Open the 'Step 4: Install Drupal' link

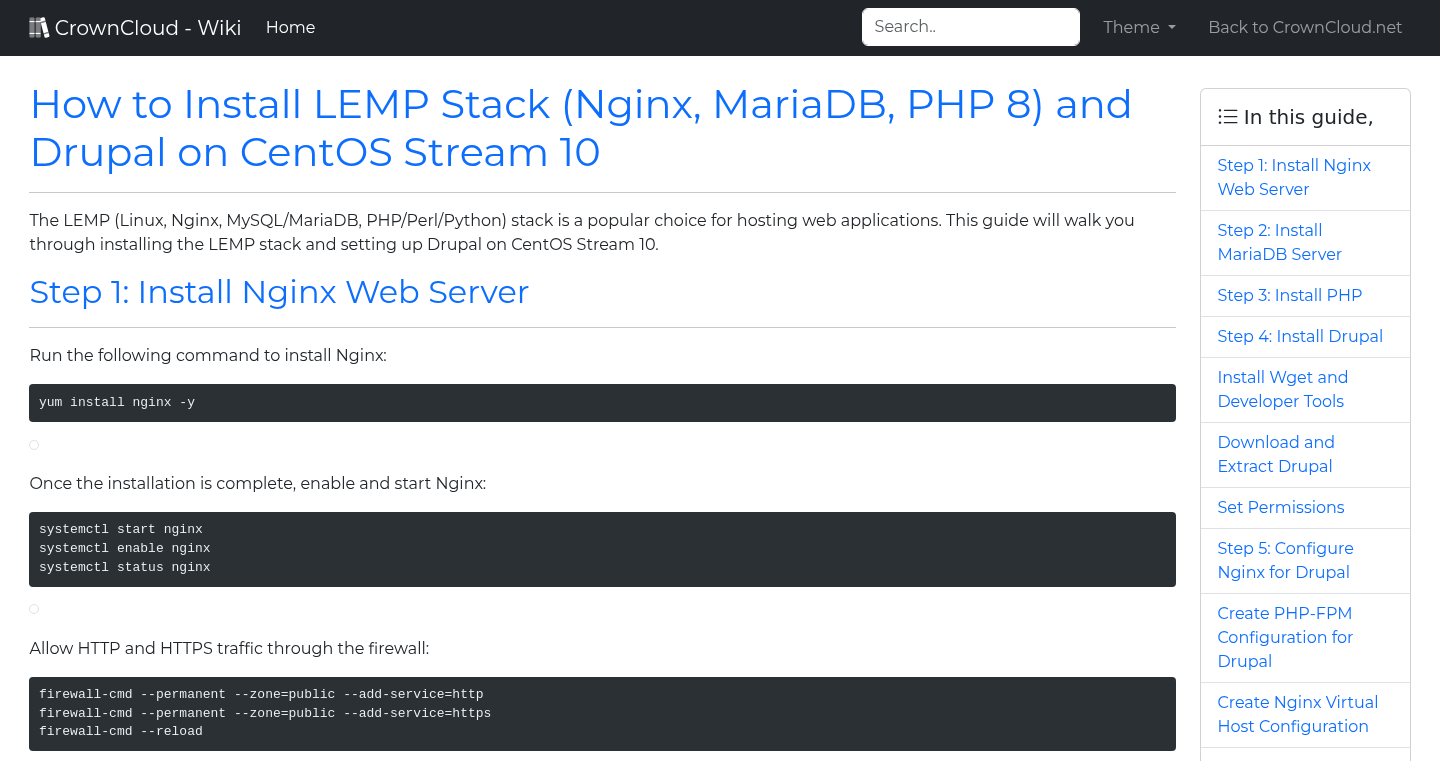click(x=1300, y=336)
